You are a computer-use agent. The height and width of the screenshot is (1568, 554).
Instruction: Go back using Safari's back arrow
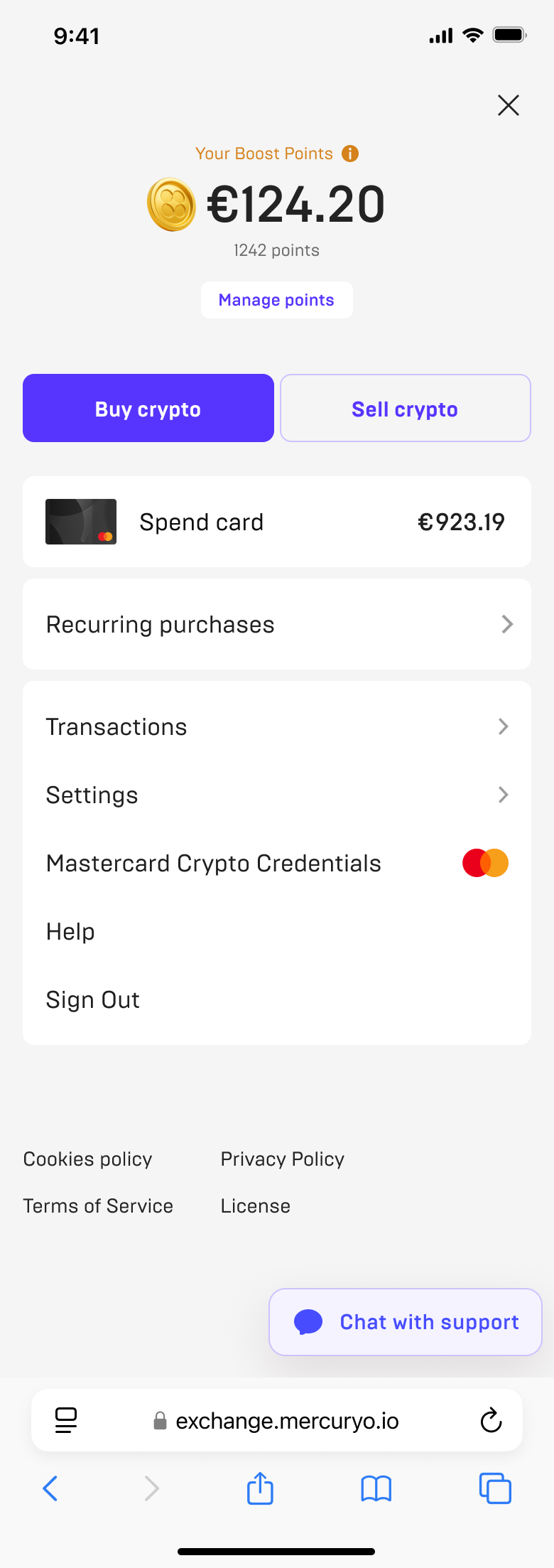coord(50,1488)
